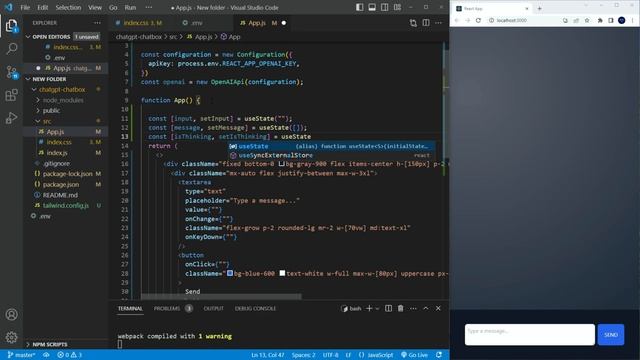
Task: Select useState autocomplete suggestion
Action: [x=331, y=146]
